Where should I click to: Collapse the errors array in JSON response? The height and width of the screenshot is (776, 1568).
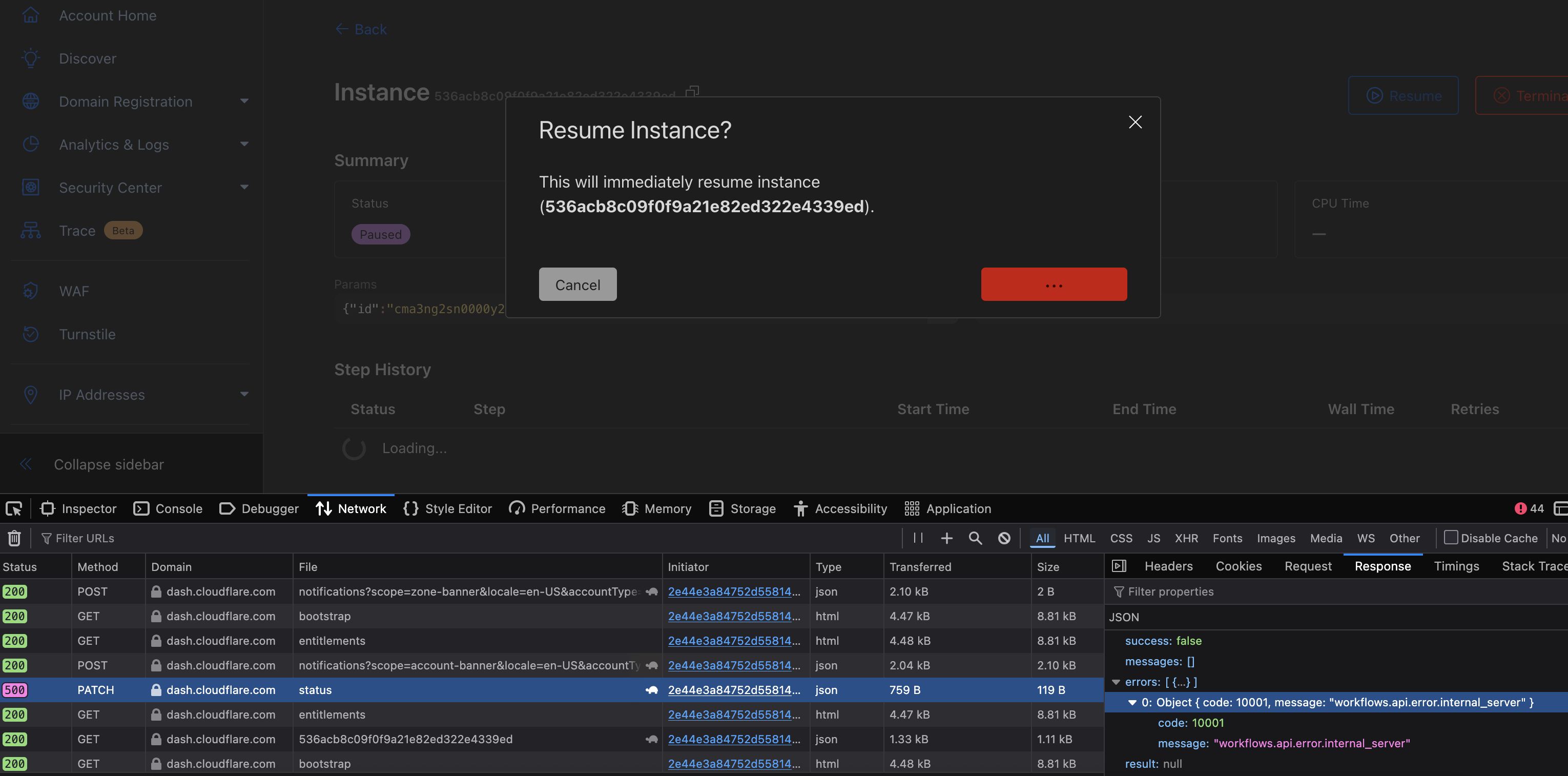click(1116, 682)
